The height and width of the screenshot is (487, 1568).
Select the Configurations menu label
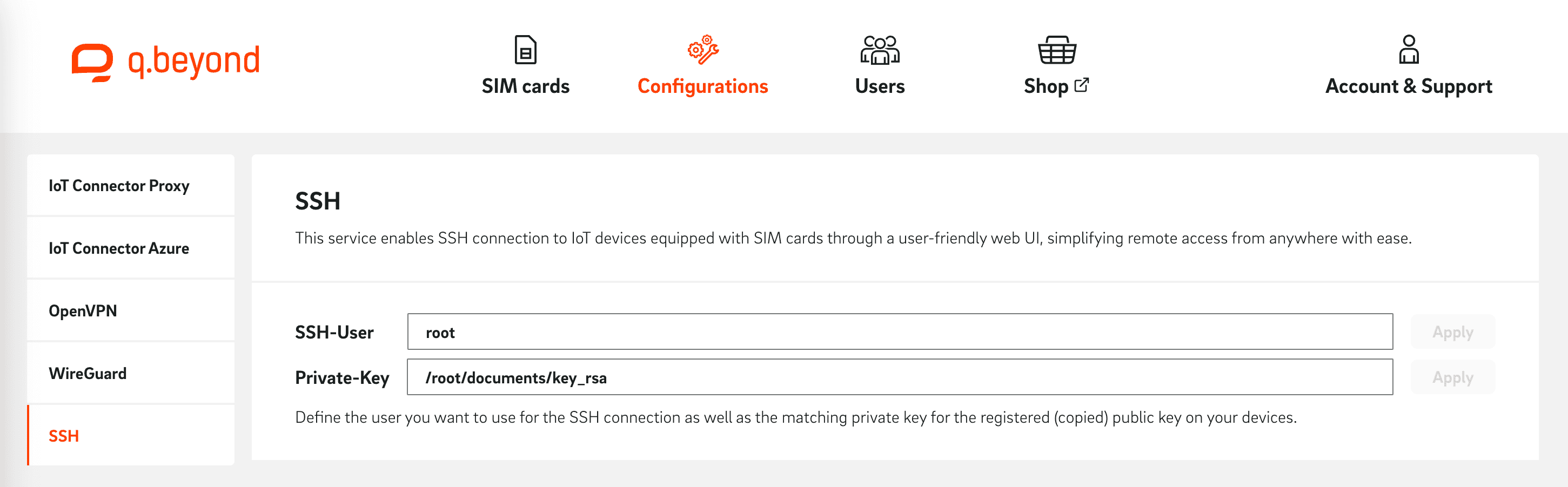[702, 86]
